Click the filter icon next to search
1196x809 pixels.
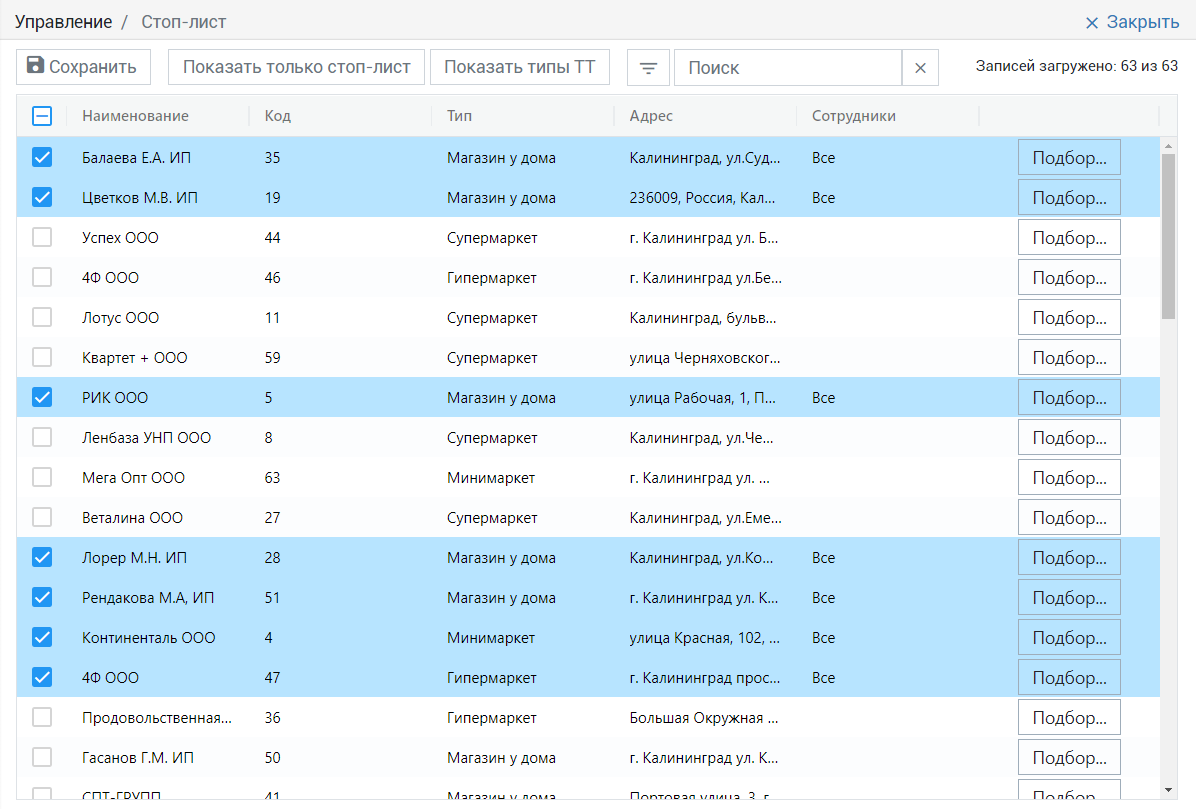648,68
